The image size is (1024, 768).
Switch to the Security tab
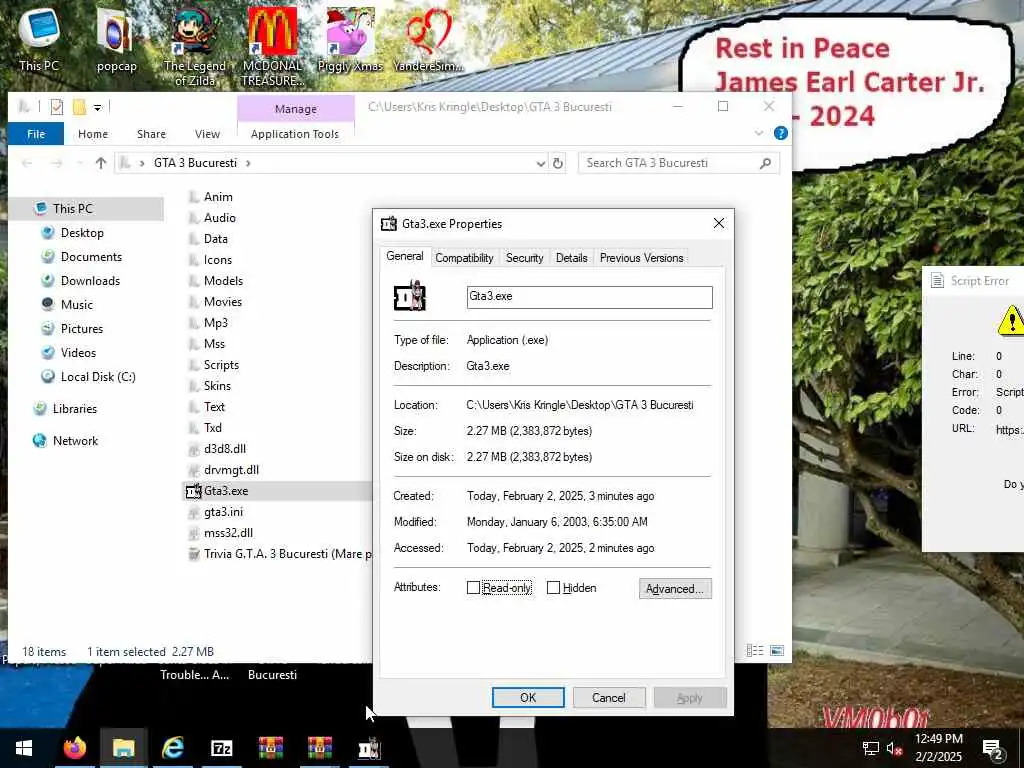[x=524, y=258]
